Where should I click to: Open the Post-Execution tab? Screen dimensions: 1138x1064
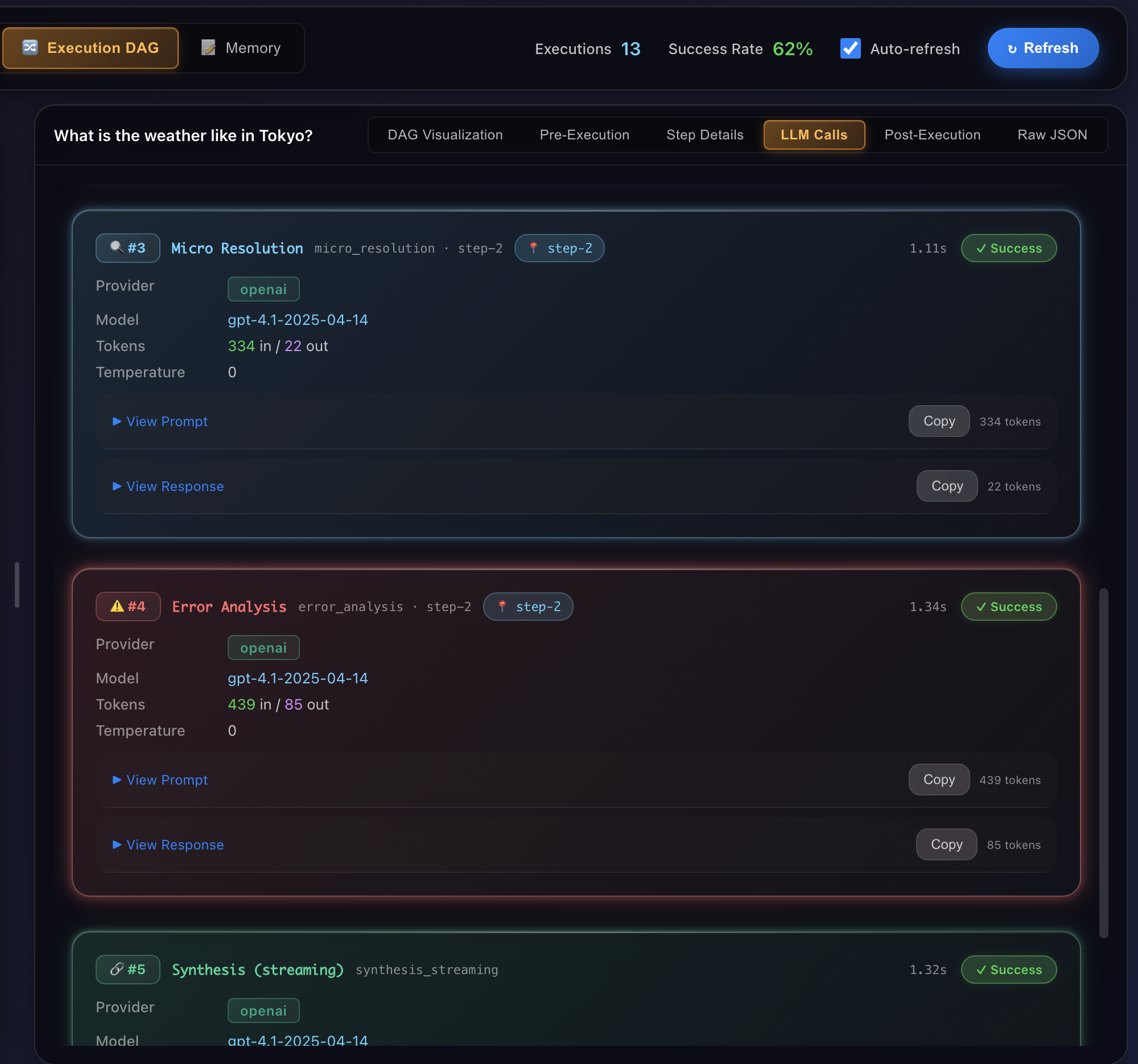932,134
